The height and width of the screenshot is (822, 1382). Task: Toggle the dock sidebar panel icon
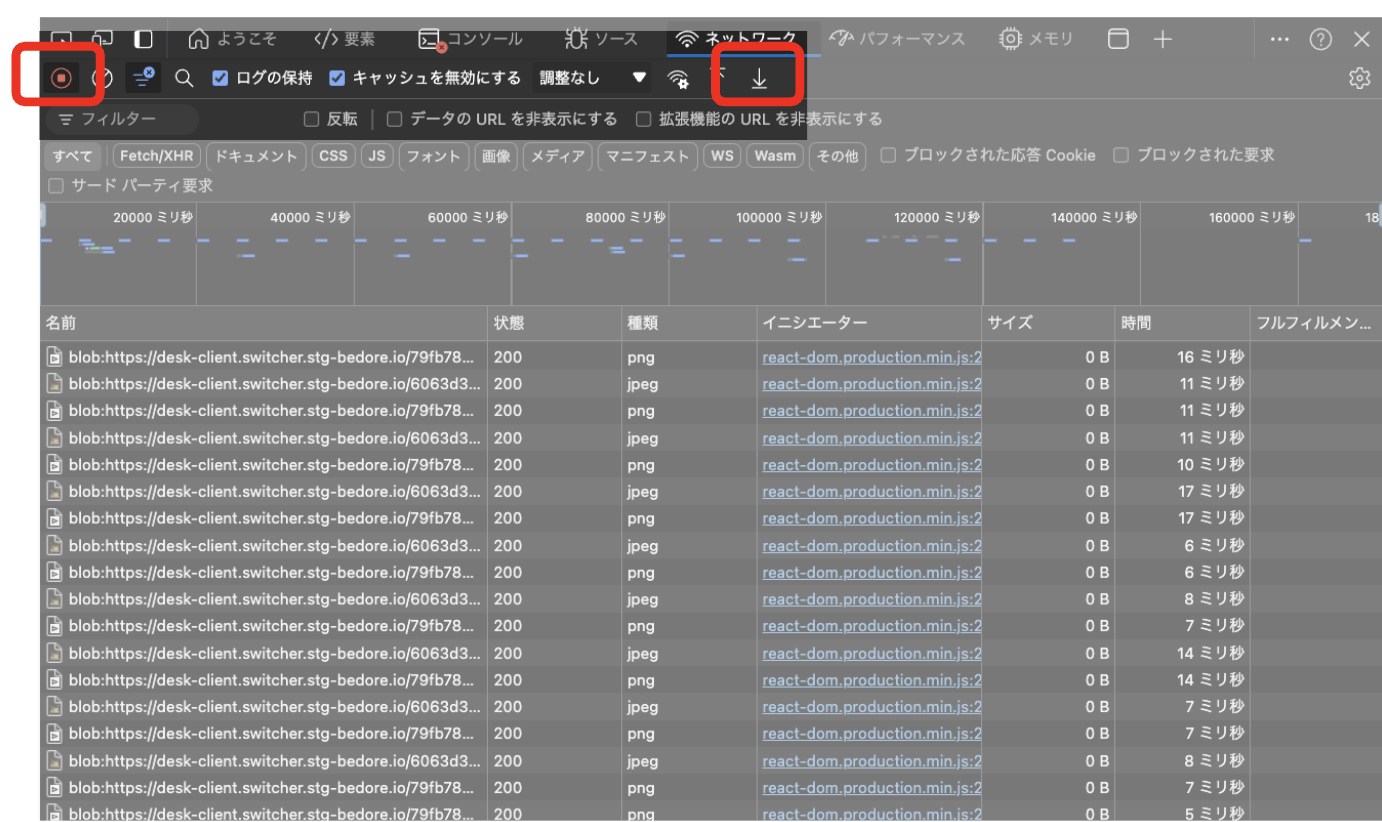click(x=144, y=39)
